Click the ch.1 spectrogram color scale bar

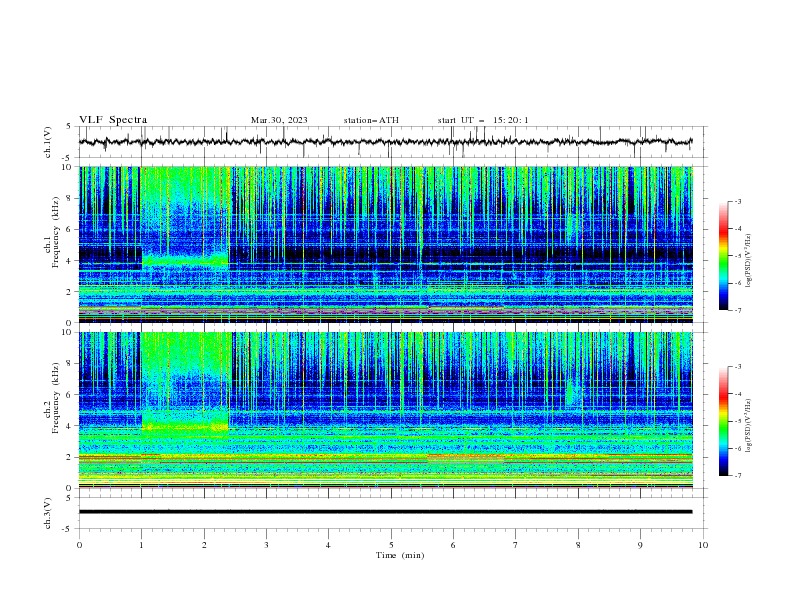723,256
